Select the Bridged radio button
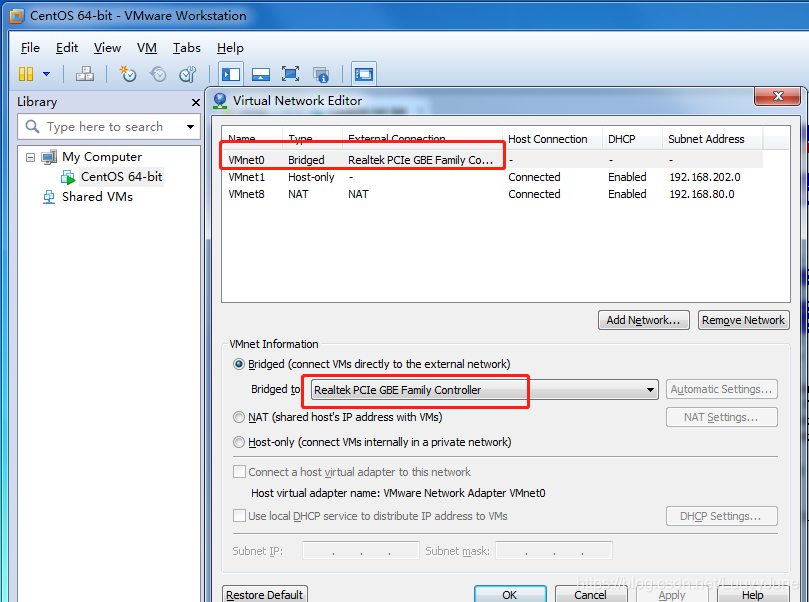Image resolution: width=809 pixels, height=602 pixels. click(238, 364)
